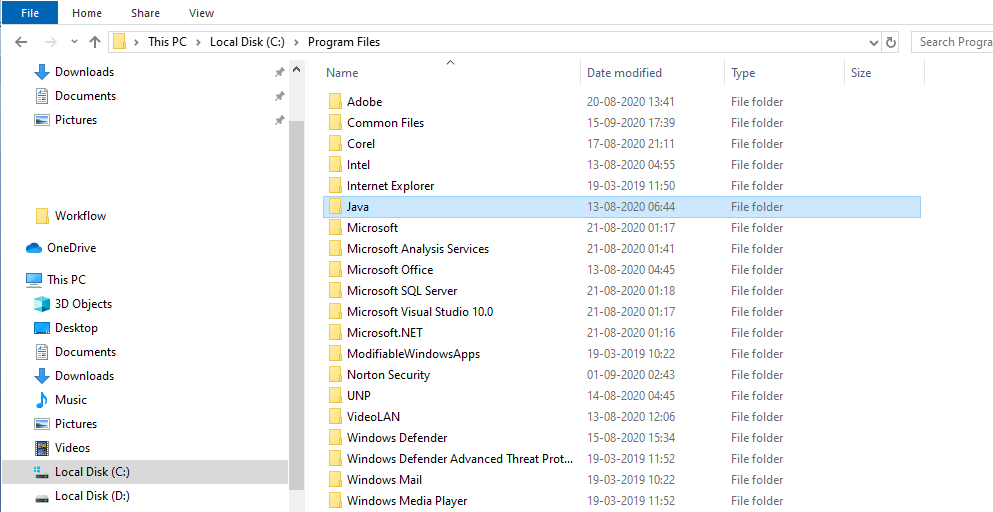Open Downloads in Quick access
Viewport: 993px width, 512px height.
[84, 72]
